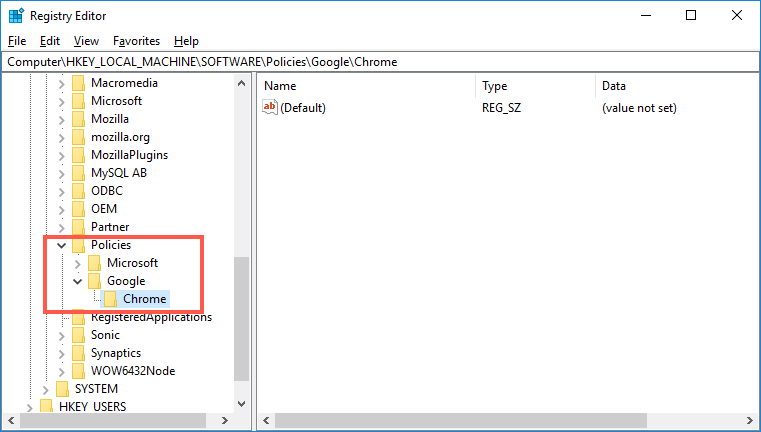
Task: Click the SYSTEM folder icon
Action: coord(63,389)
